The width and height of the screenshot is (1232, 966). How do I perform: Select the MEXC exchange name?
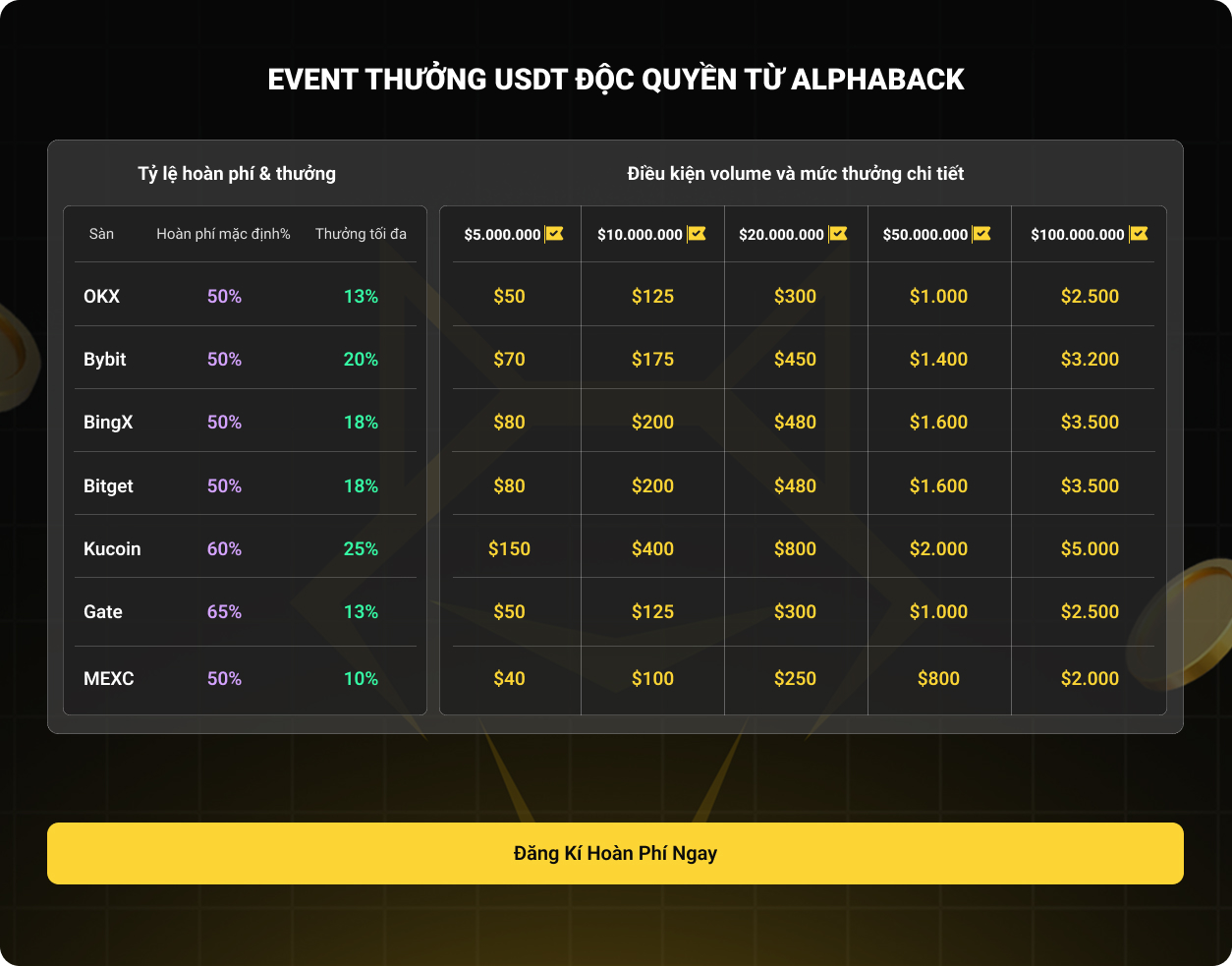coord(108,678)
